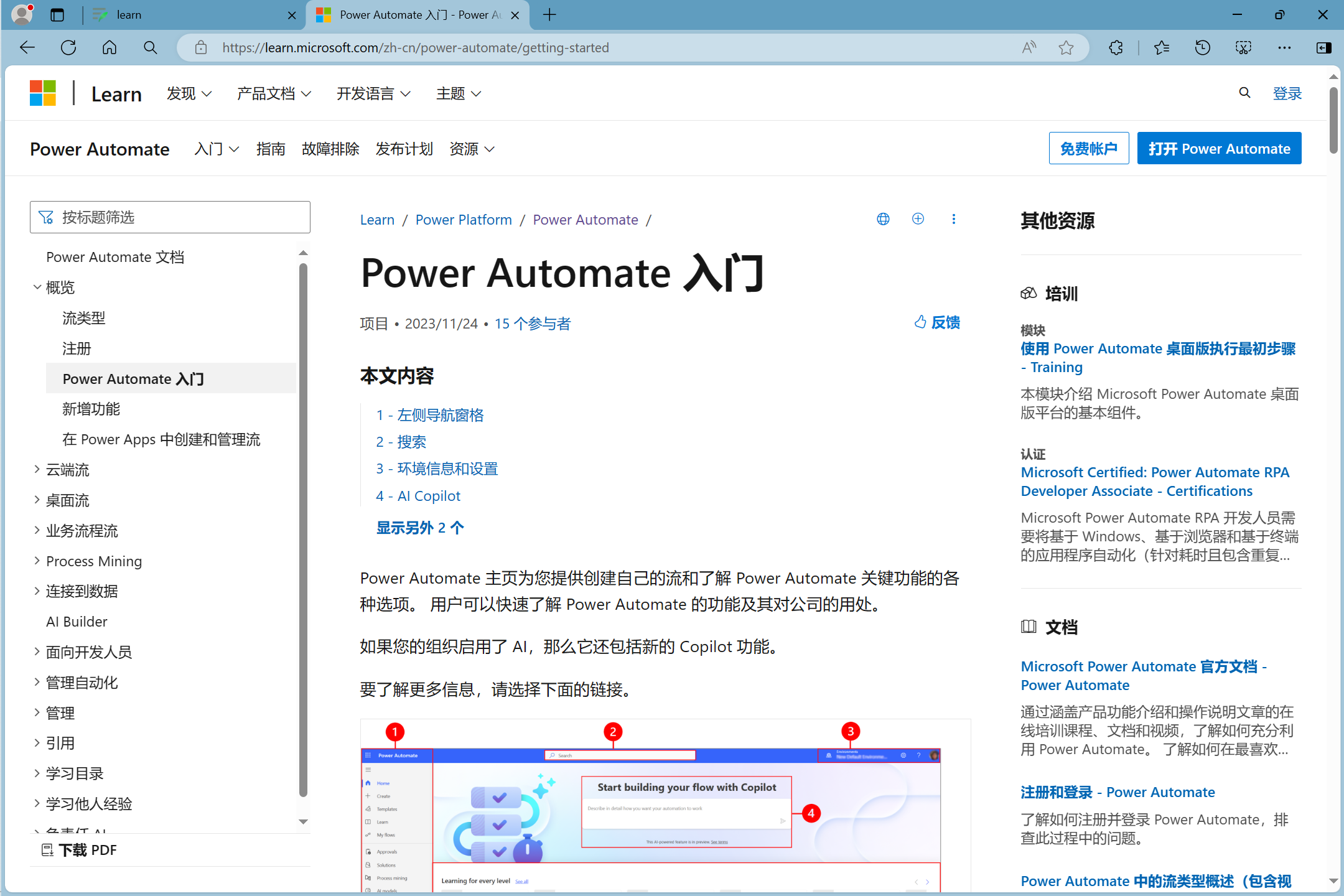Close the Power Automate browser tab
Viewport: 1344px width, 896px height.
tap(515, 15)
